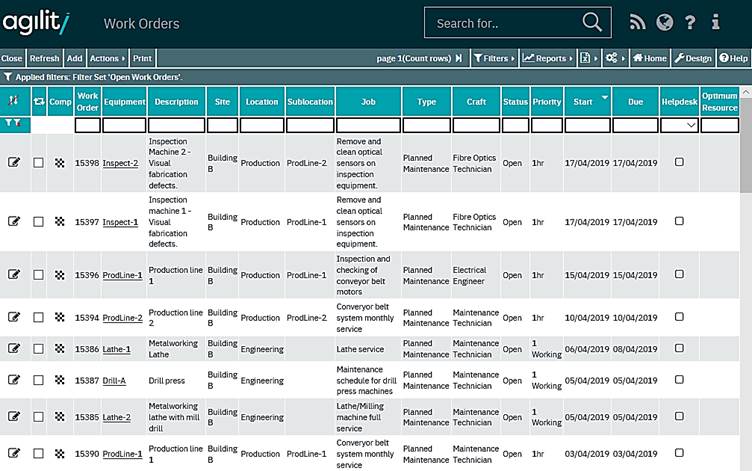Image resolution: width=752 pixels, height=471 pixels.
Task: Open the Inspect-2 equipment link
Action: coord(120,163)
